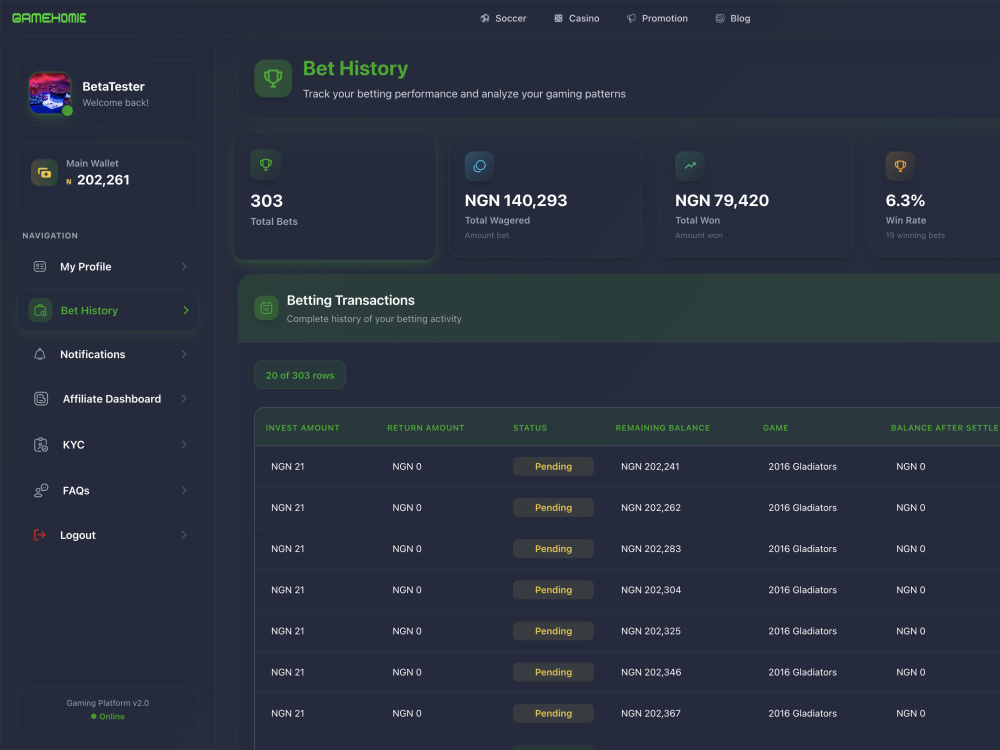The height and width of the screenshot is (750, 1000).
Task: Click the Status column header
Action: [x=530, y=428]
